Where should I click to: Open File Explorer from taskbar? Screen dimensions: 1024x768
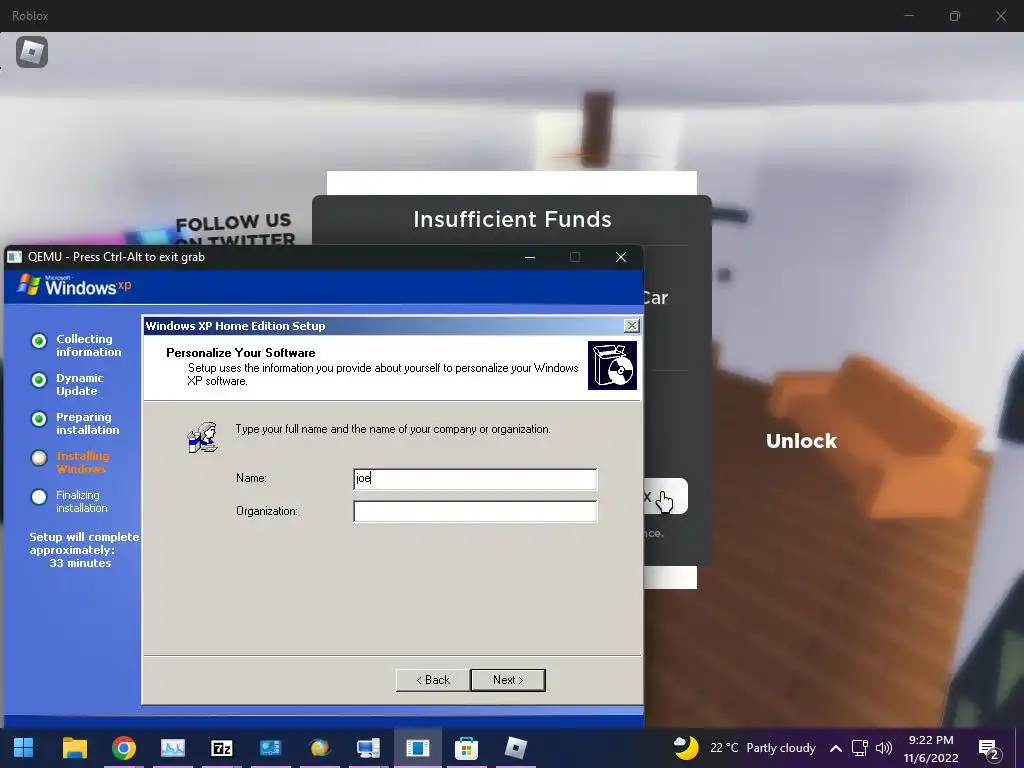click(74, 748)
